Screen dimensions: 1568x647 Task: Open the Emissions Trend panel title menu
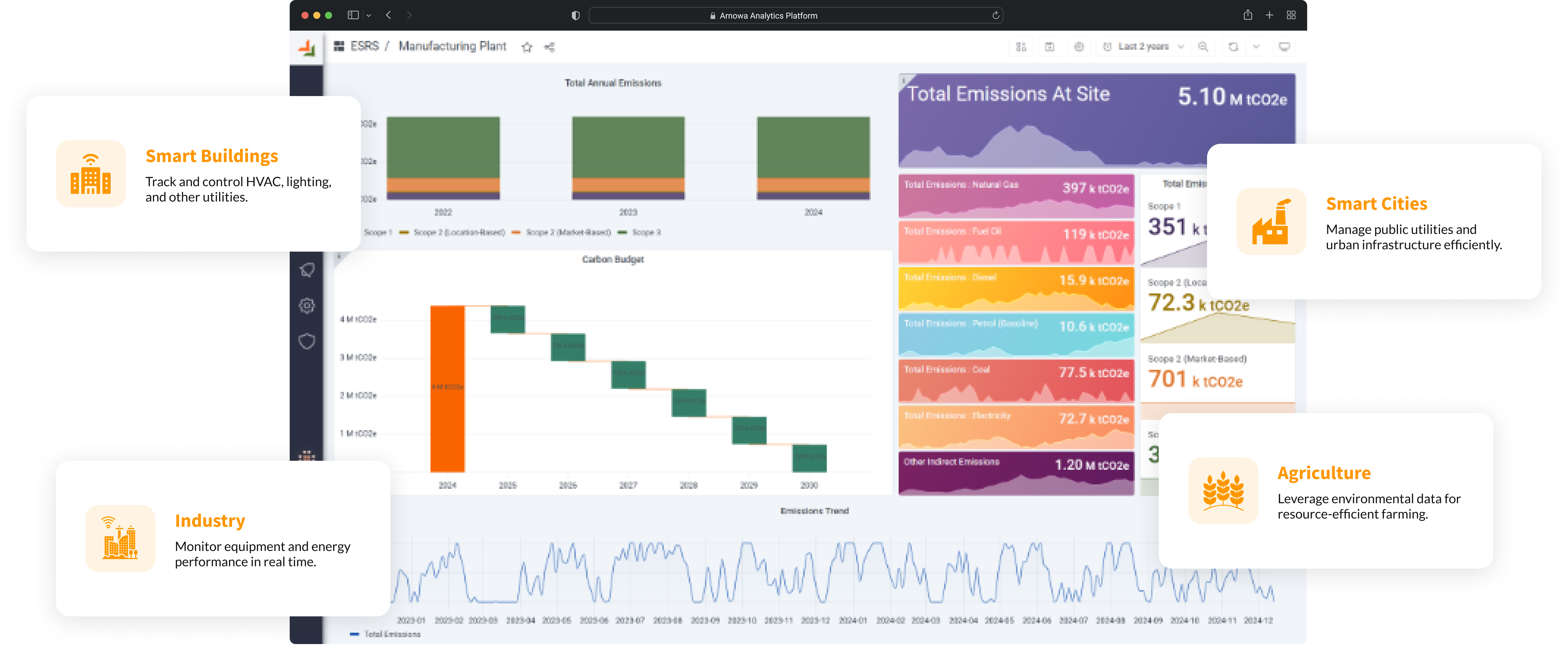pos(815,511)
